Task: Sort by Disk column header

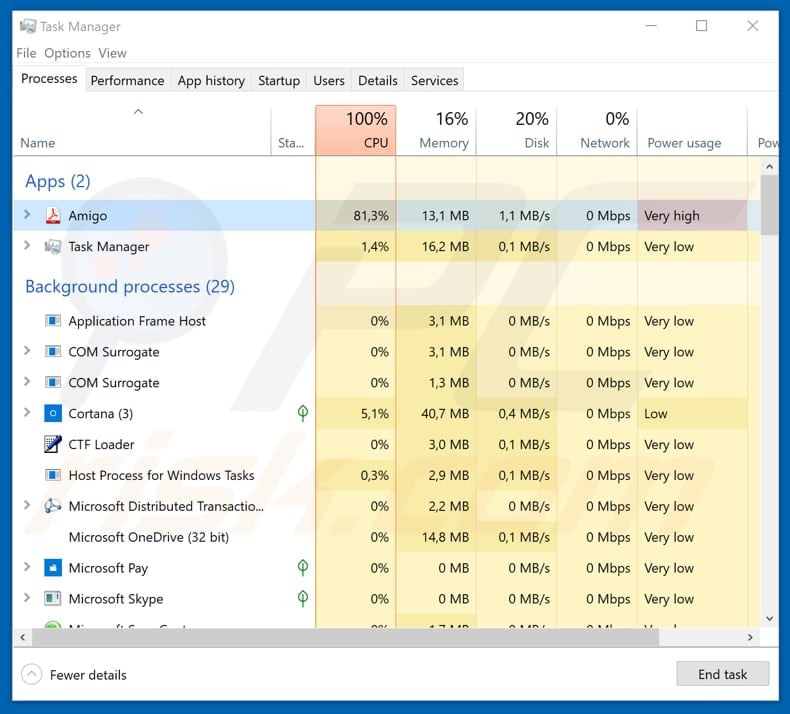Action: click(x=517, y=130)
